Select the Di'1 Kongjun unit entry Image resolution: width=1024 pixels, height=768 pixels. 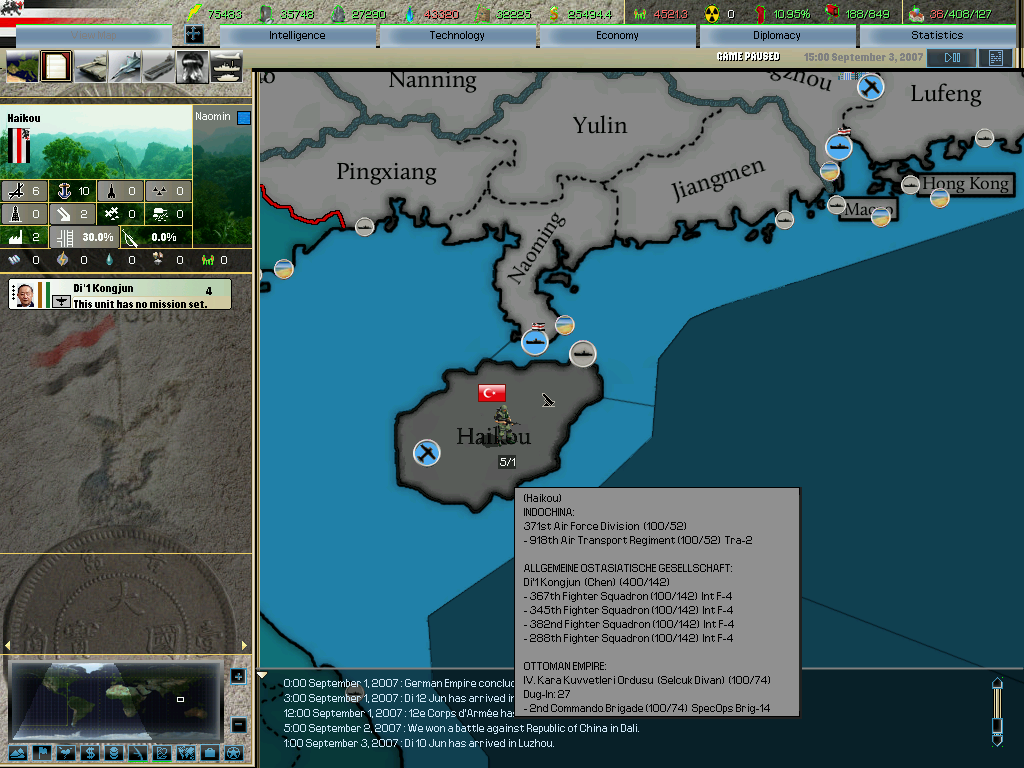click(x=120, y=295)
